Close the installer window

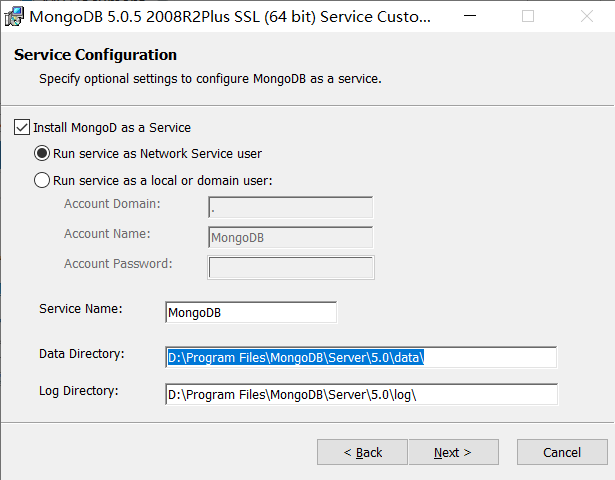pos(587,16)
